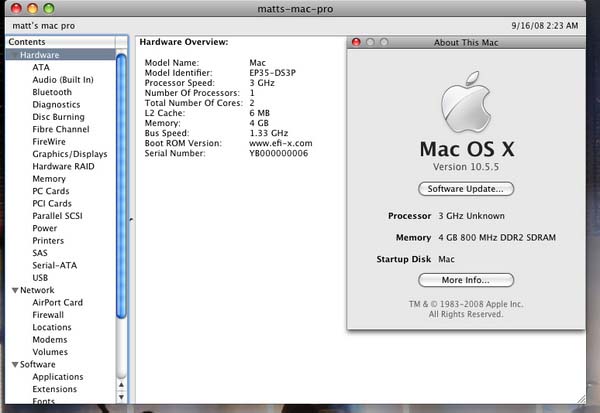This screenshot has width=600, height=413.
Task: Select Serial-ATA in the hardware list
Action: coord(54,265)
